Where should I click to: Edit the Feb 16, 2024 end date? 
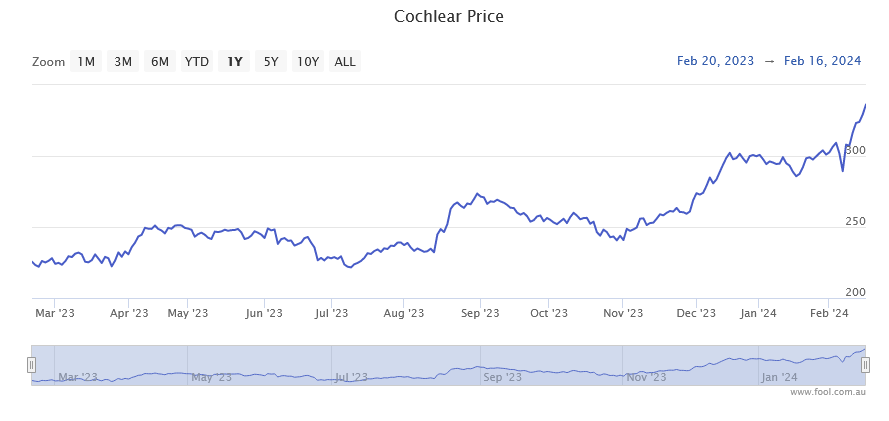[x=823, y=61]
